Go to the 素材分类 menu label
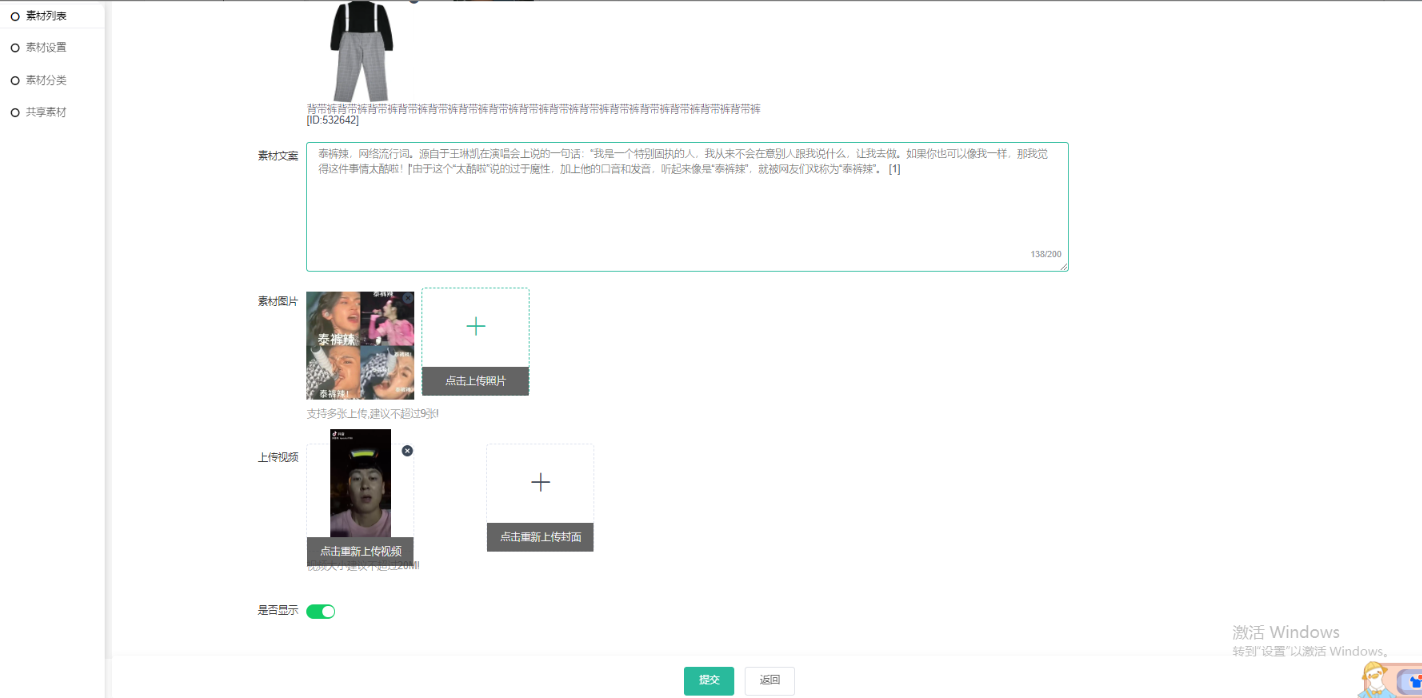 [x=46, y=80]
